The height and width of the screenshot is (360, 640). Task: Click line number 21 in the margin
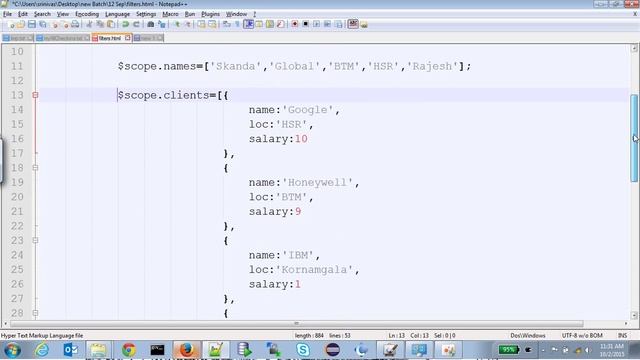pos(17,211)
